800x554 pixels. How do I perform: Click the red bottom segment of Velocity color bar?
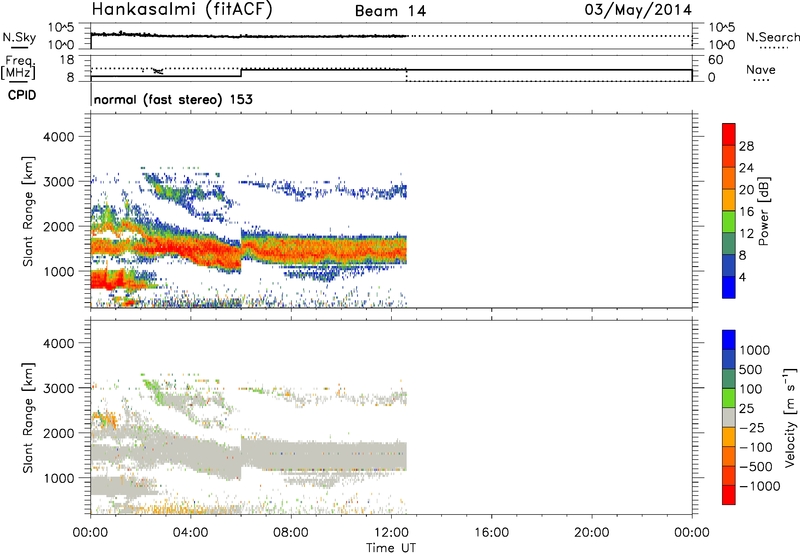click(x=729, y=495)
